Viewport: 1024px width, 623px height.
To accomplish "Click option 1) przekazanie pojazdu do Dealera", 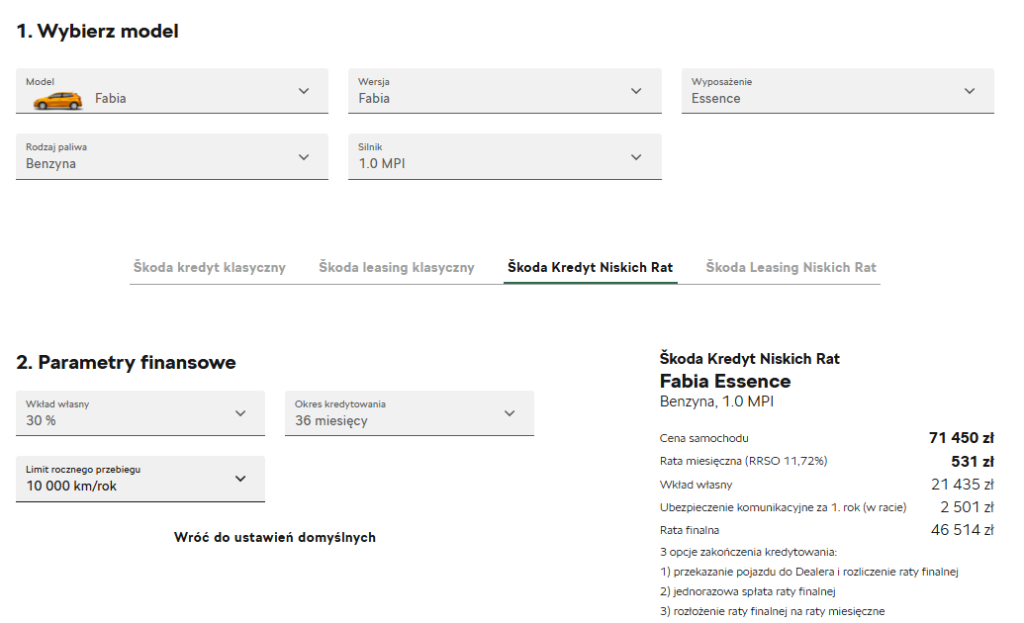I will pyautogui.click(x=809, y=572).
